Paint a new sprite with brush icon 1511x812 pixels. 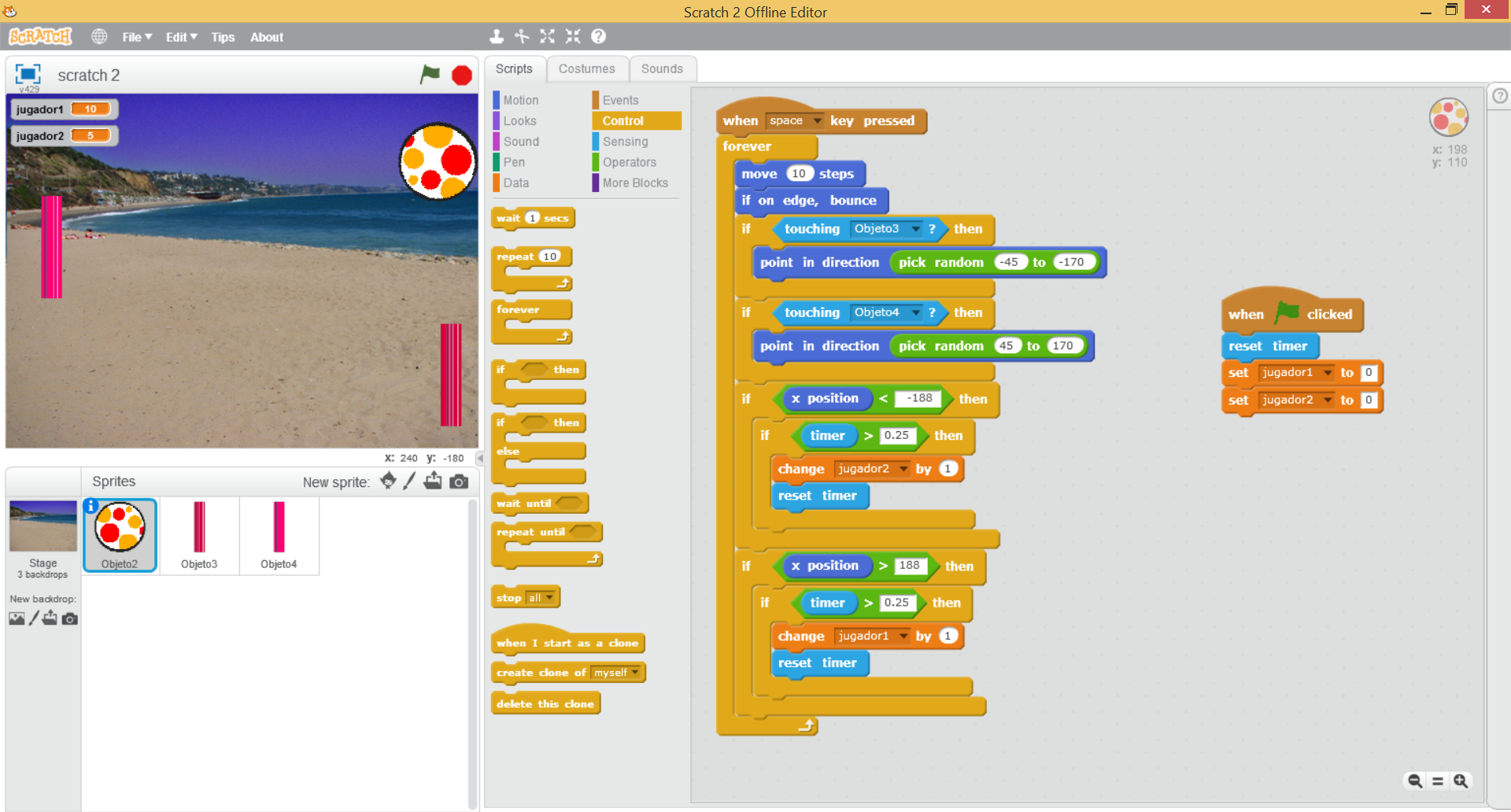409,482
